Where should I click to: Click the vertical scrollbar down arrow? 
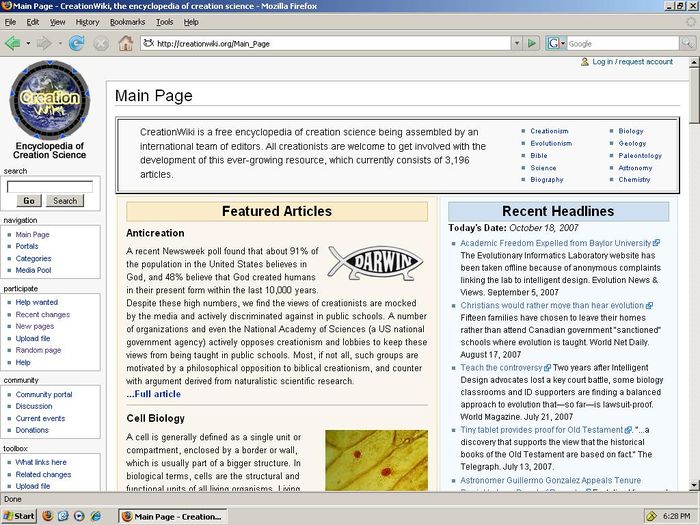coord(693,485)
